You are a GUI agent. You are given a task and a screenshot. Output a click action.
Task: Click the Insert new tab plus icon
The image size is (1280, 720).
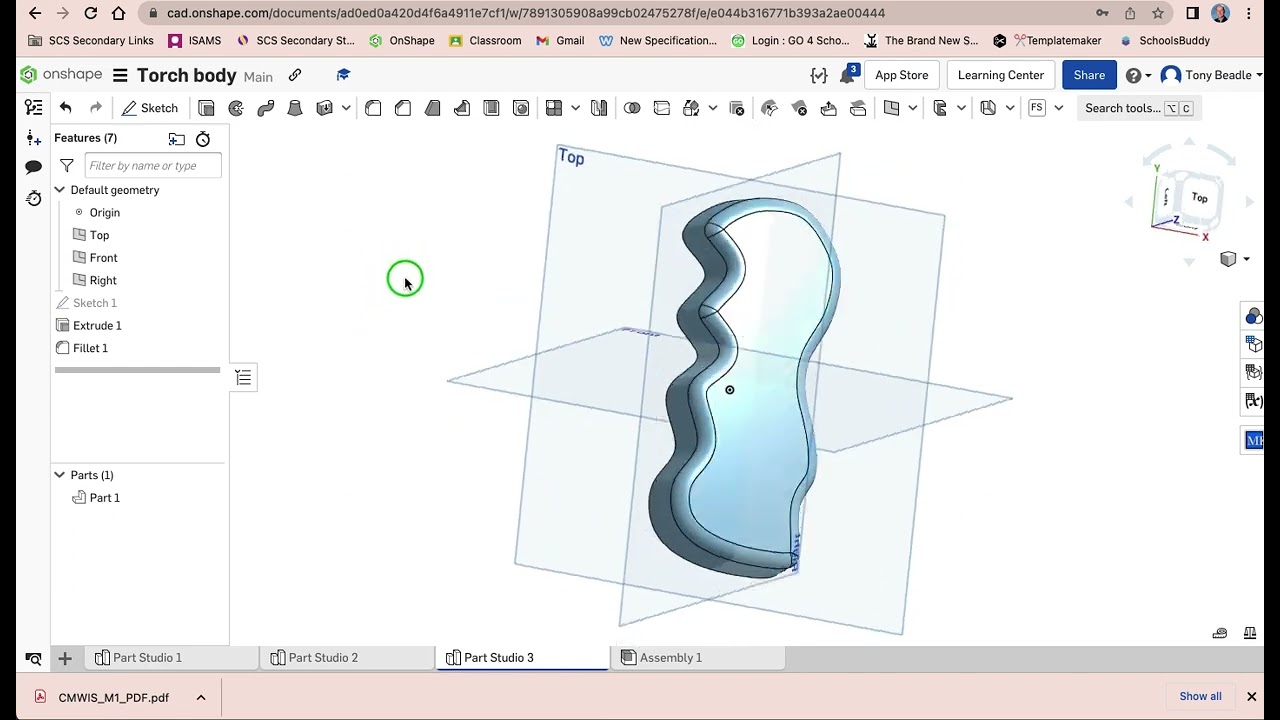click(x=64, y=658)
